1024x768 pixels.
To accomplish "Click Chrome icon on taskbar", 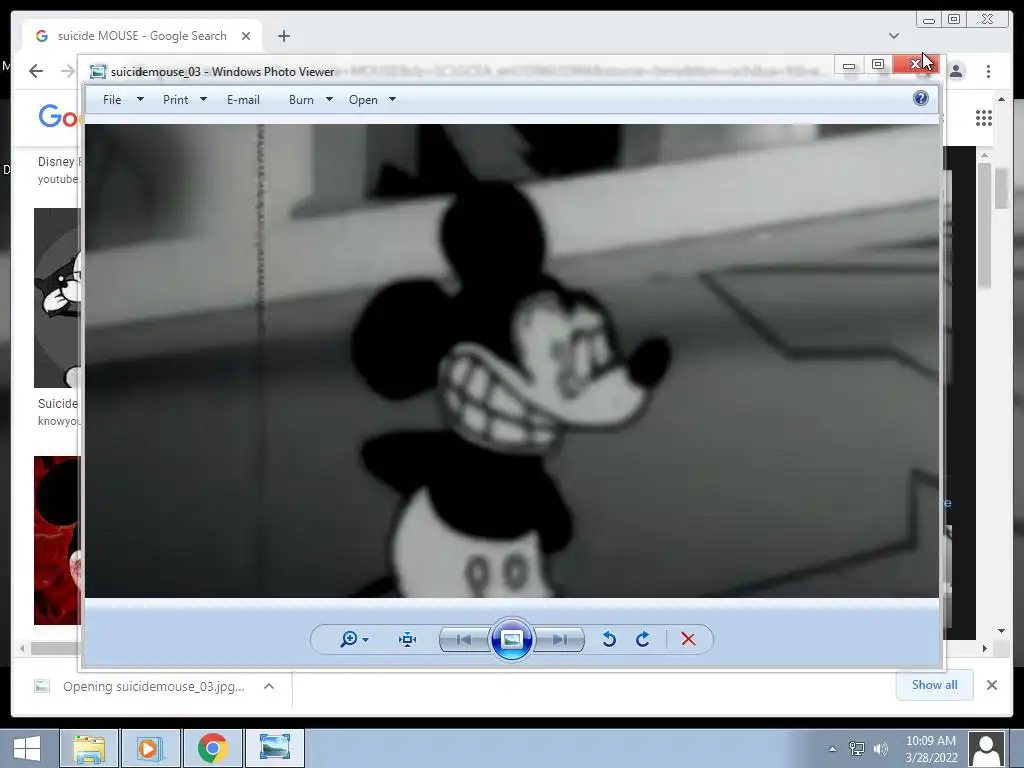I will pos(213,748).
